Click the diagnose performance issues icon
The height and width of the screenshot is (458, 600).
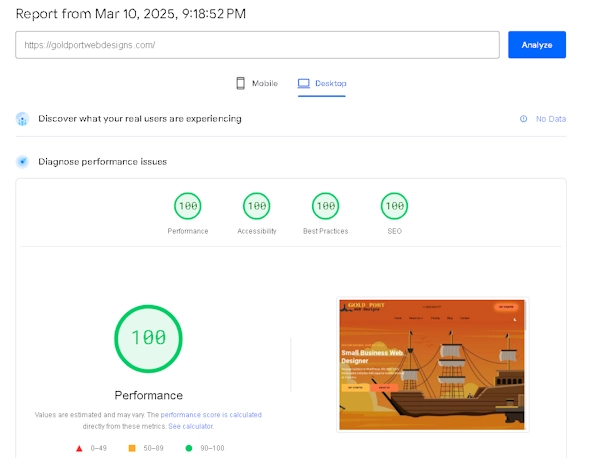click(23, 162)
